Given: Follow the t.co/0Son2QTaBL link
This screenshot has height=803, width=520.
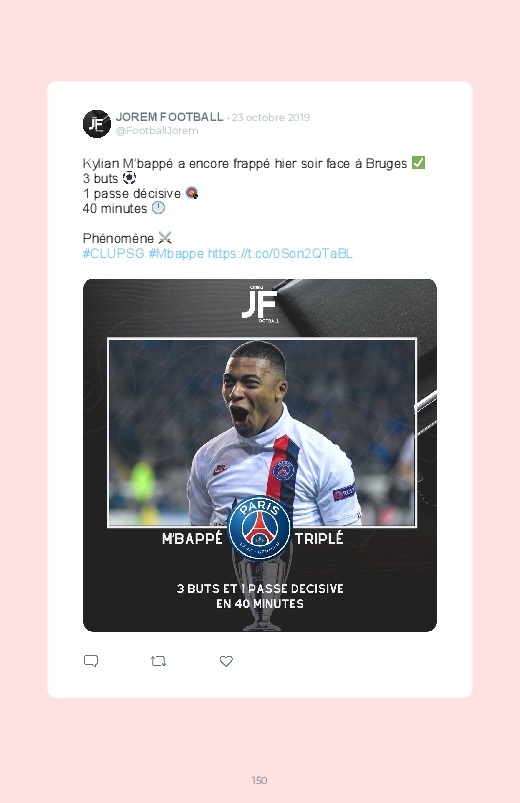Looking at the screenshot, I should [x=280, y=253].
